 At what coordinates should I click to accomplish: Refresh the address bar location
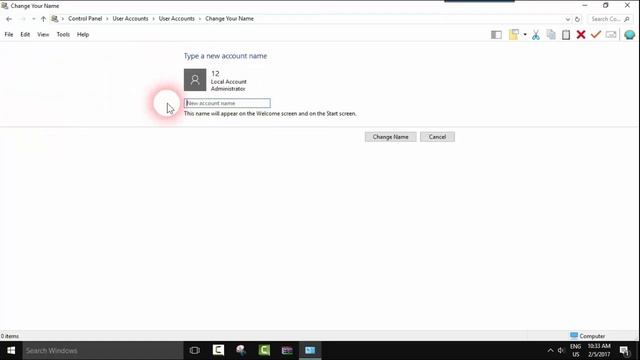[577, 19]
